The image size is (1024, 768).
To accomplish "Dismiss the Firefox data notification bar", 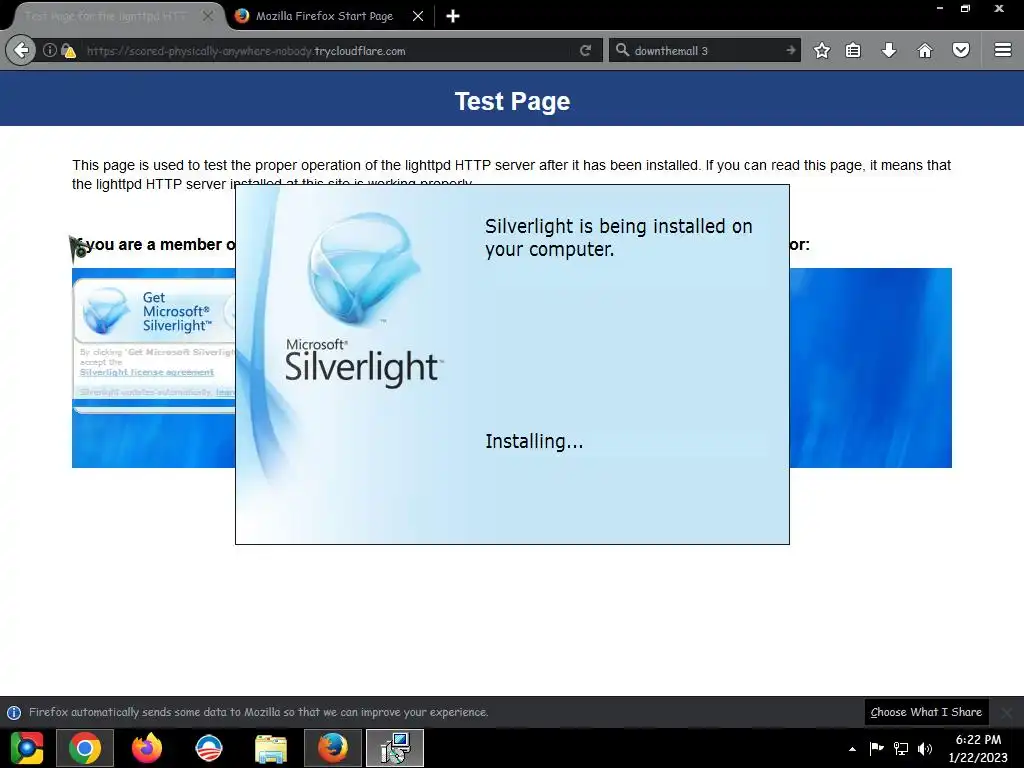I will point(1006,712).
